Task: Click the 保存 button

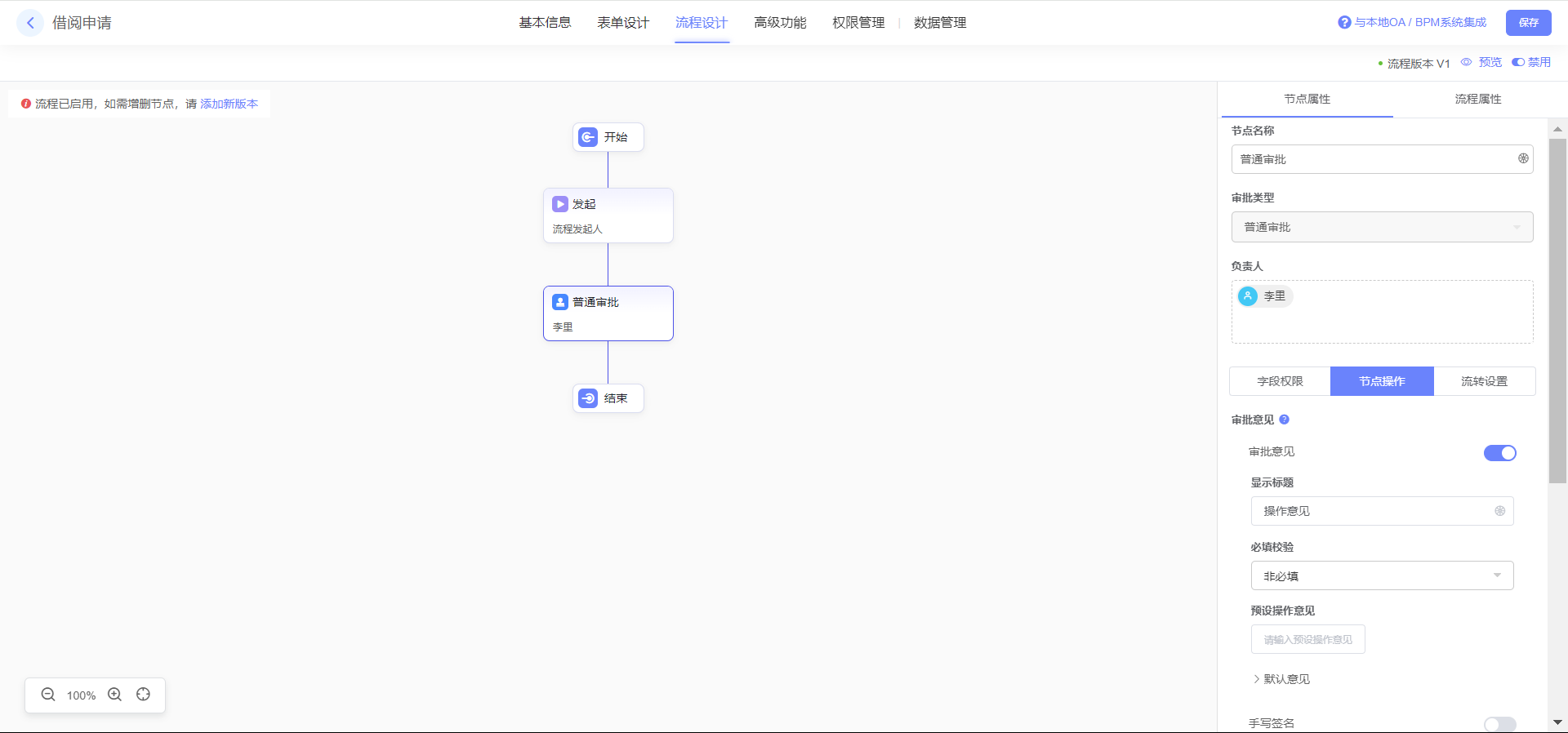Action: tap(1528, 23)
